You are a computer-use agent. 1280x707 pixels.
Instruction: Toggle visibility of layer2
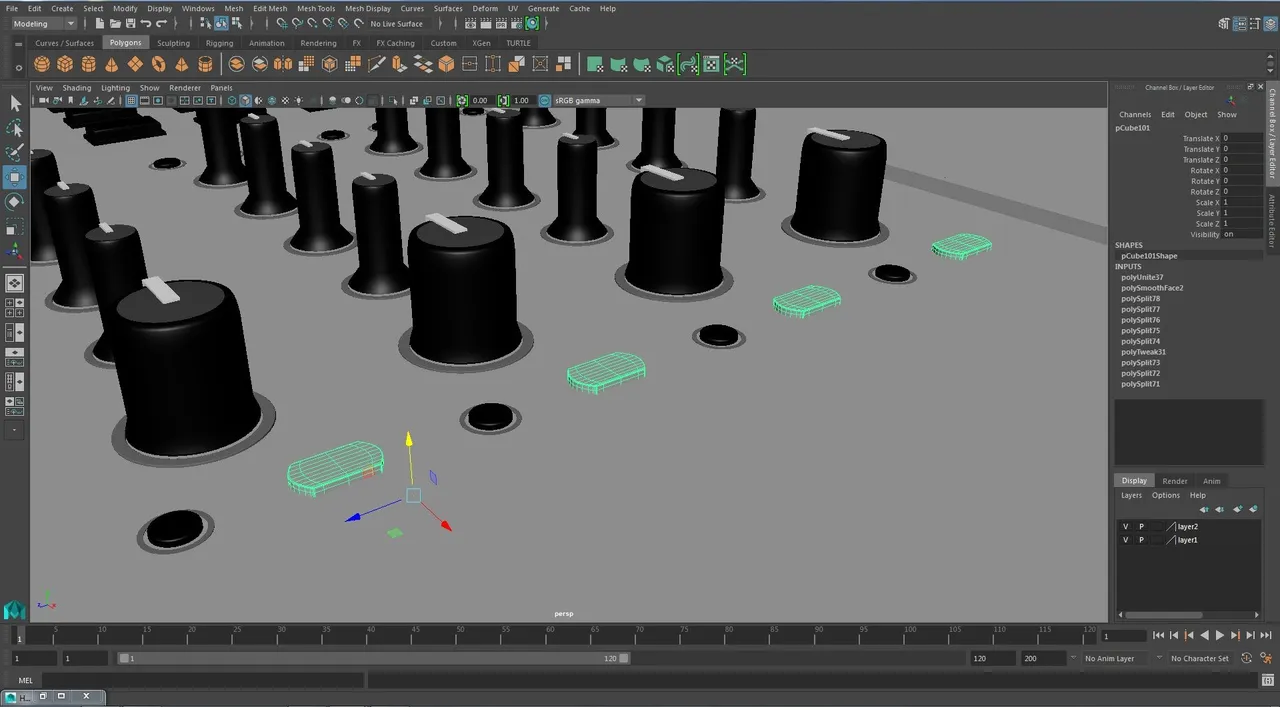pyautogui.click(x=1125, y=526)
